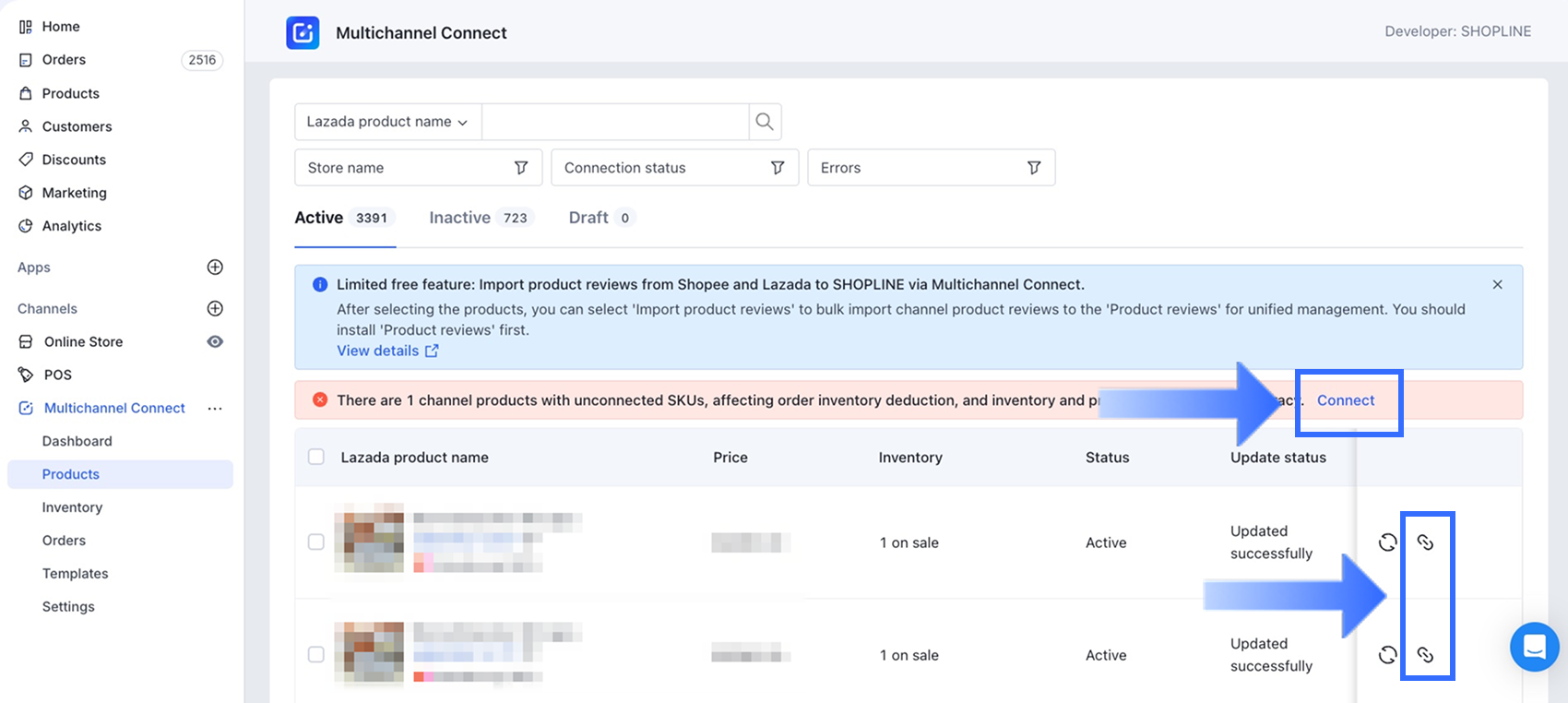Click link icon on second product row
Screen dimensions: 1568x703
coord(1425,655)
